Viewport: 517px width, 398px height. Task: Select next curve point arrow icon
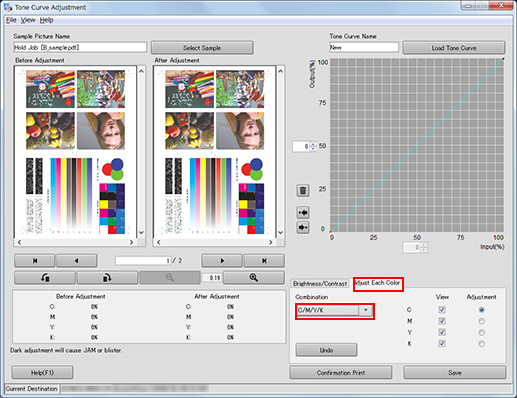coord(303,228)
